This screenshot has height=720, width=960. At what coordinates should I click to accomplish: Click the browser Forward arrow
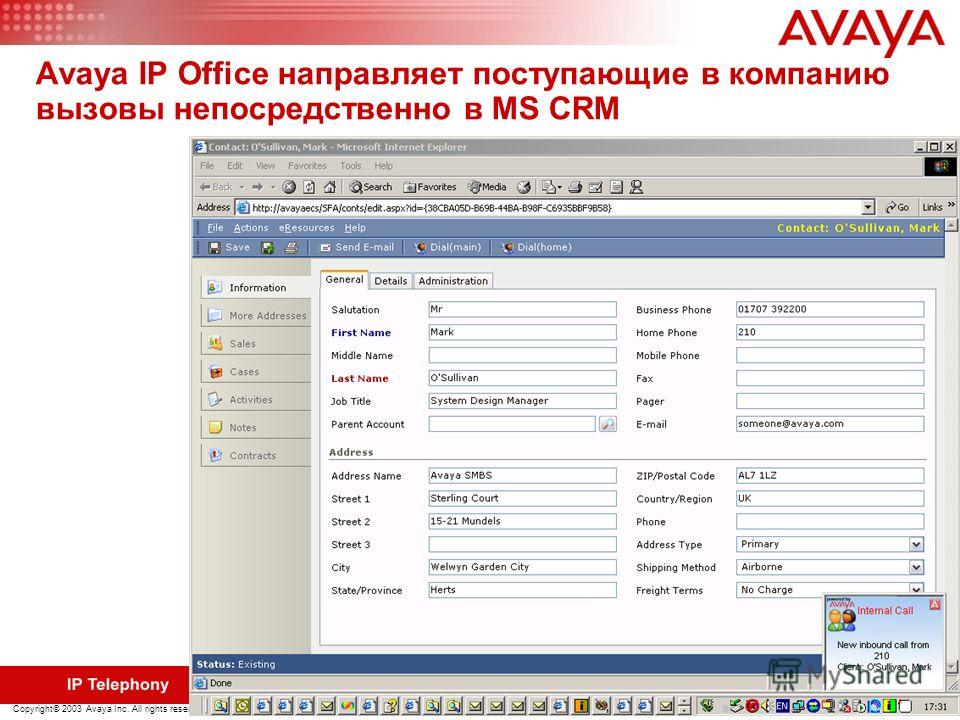pos(258,187)
